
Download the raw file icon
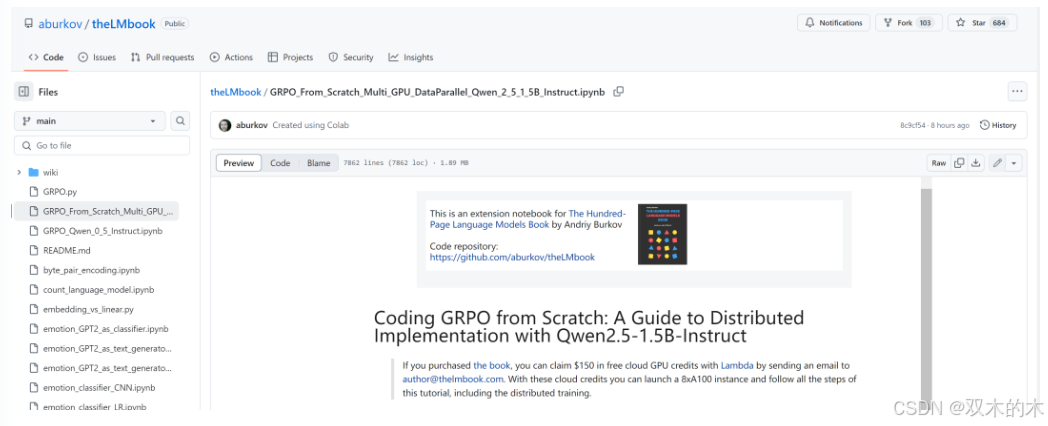pyautogui.click(x=976, y=163)
